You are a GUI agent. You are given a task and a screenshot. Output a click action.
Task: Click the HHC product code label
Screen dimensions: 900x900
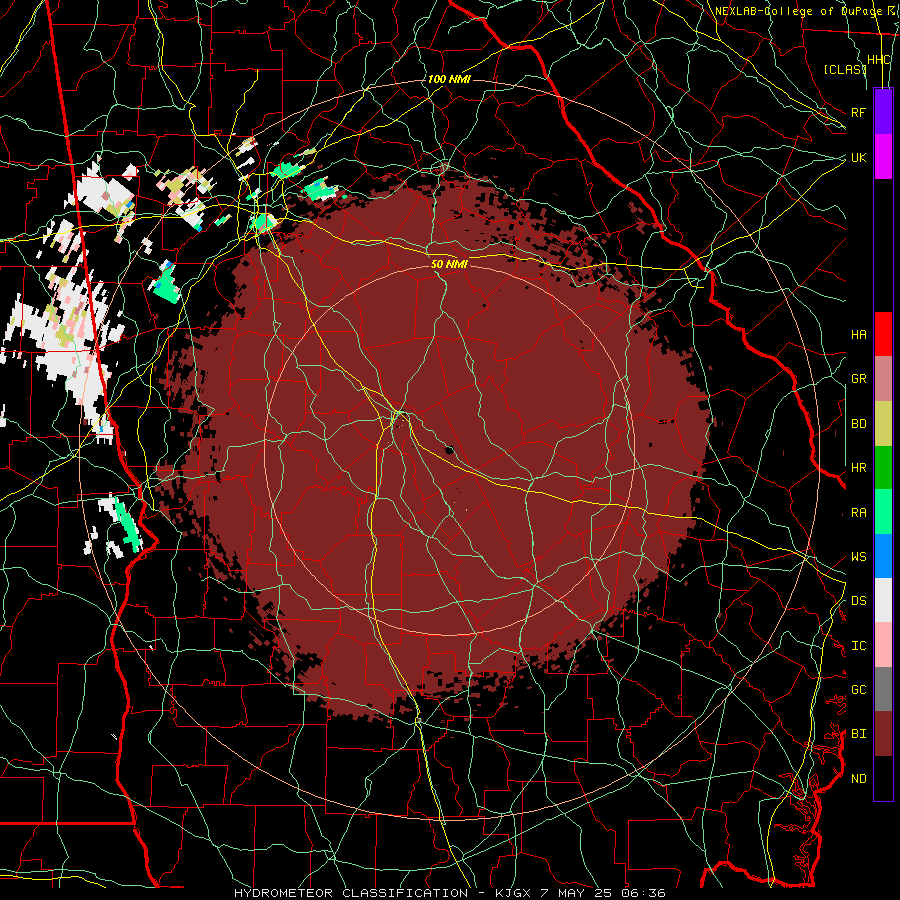coord(879,60)
